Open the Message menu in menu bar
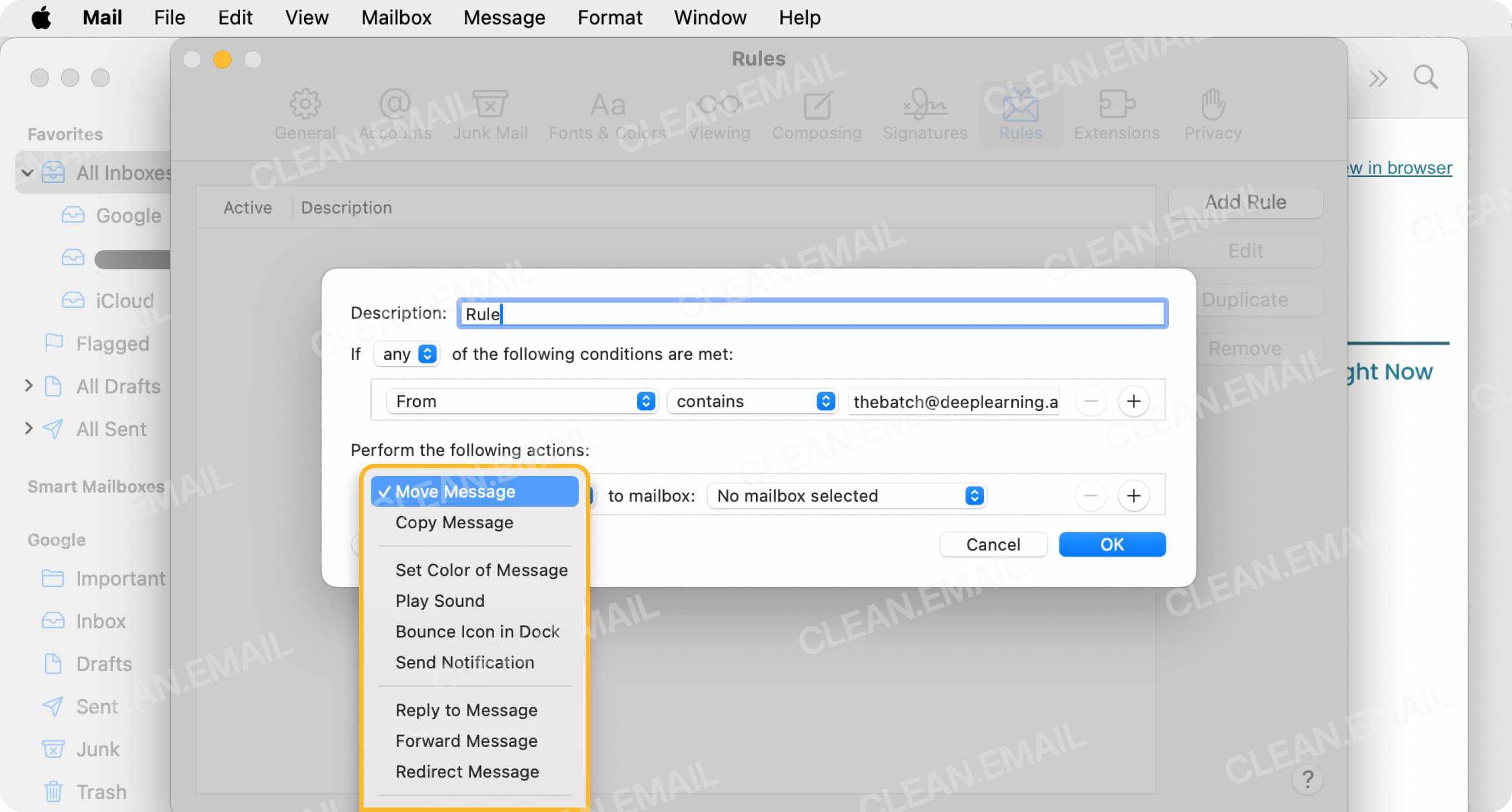Image resolution: width=1512 pixels, height=812 pixels. pos(504,18)
